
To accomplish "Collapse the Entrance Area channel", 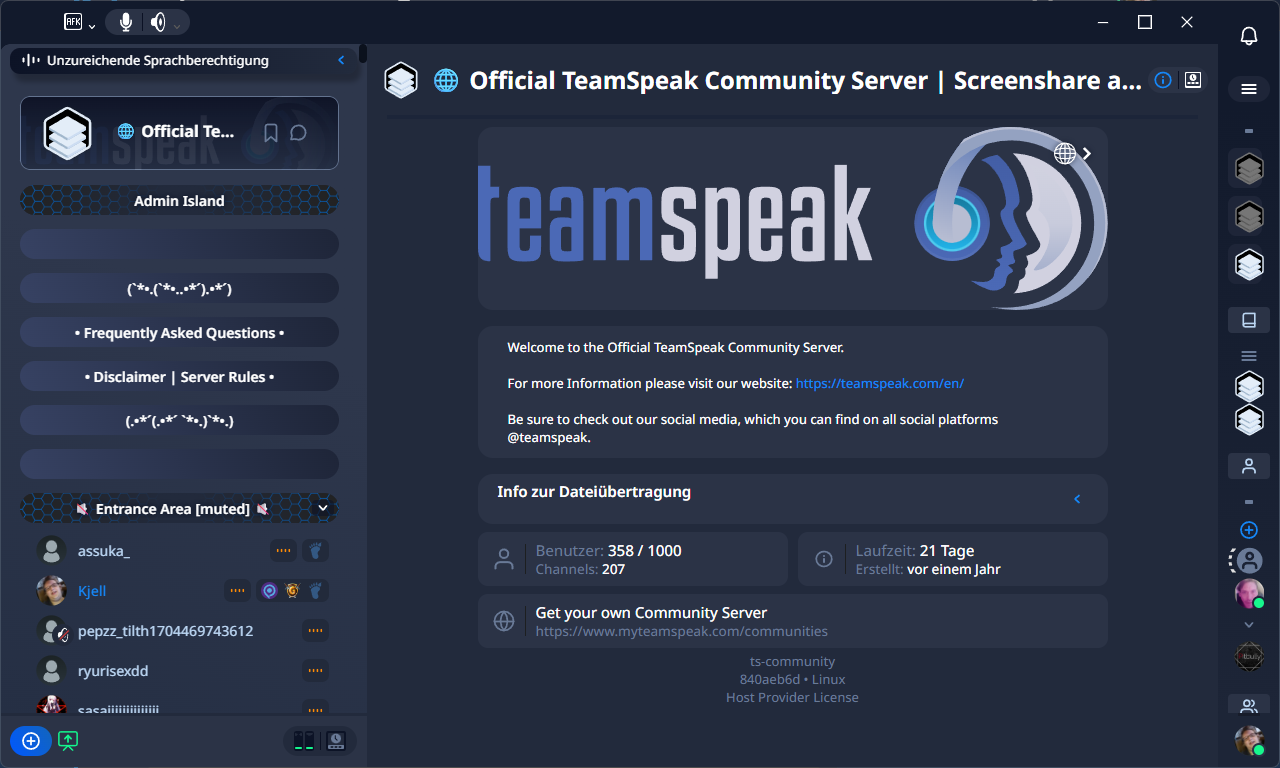I will coord(323,508).
